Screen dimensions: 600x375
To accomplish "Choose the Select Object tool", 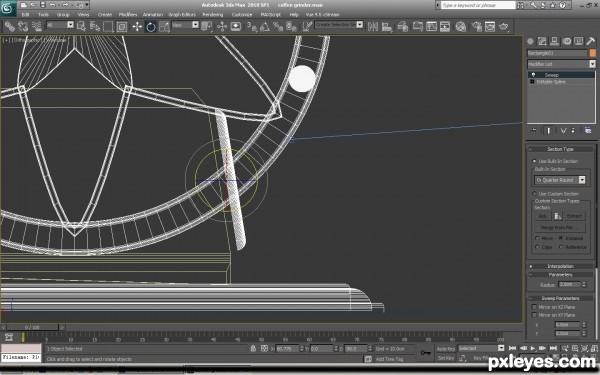I will tap(81, 26).
